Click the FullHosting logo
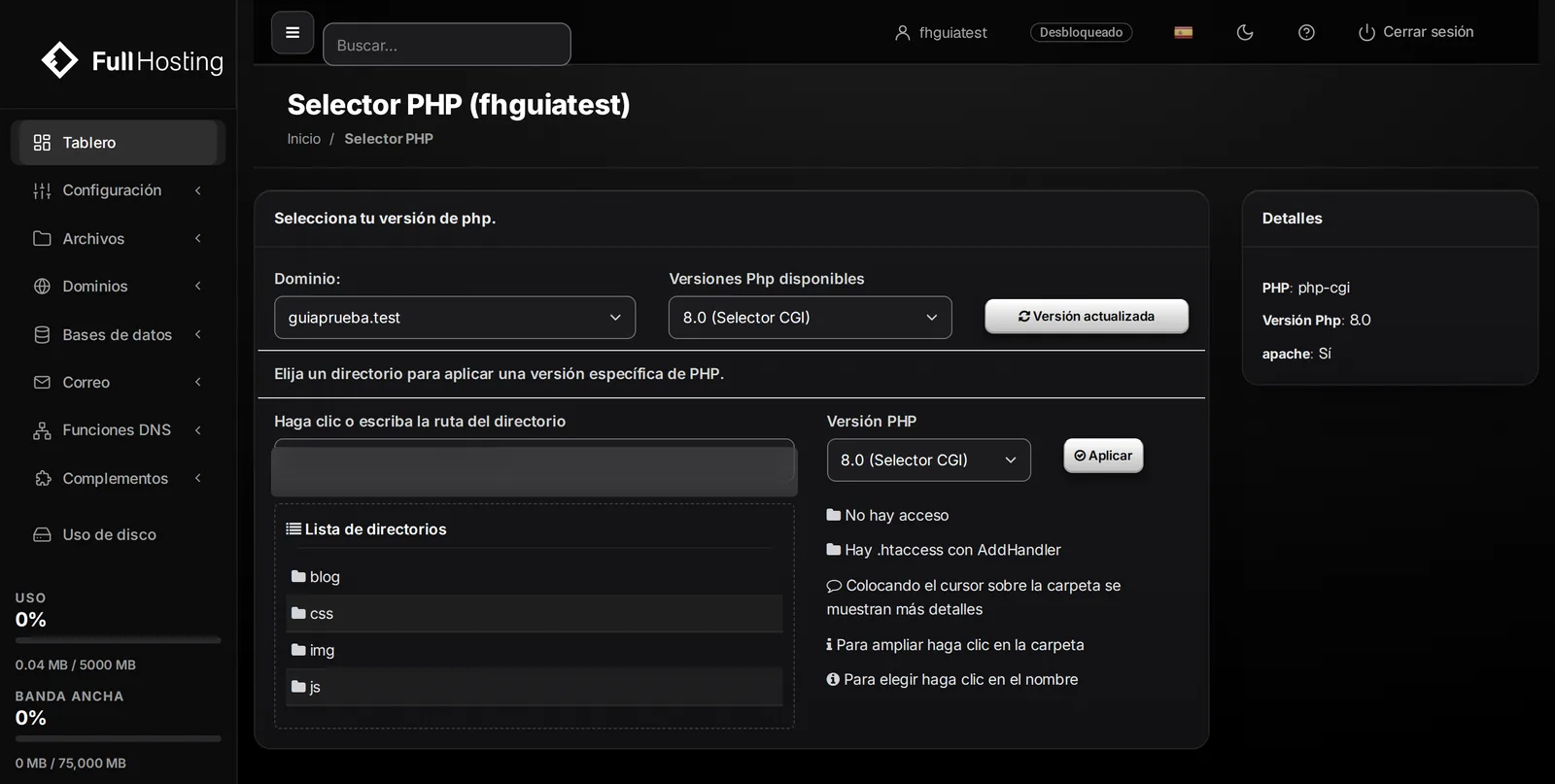 132,61
